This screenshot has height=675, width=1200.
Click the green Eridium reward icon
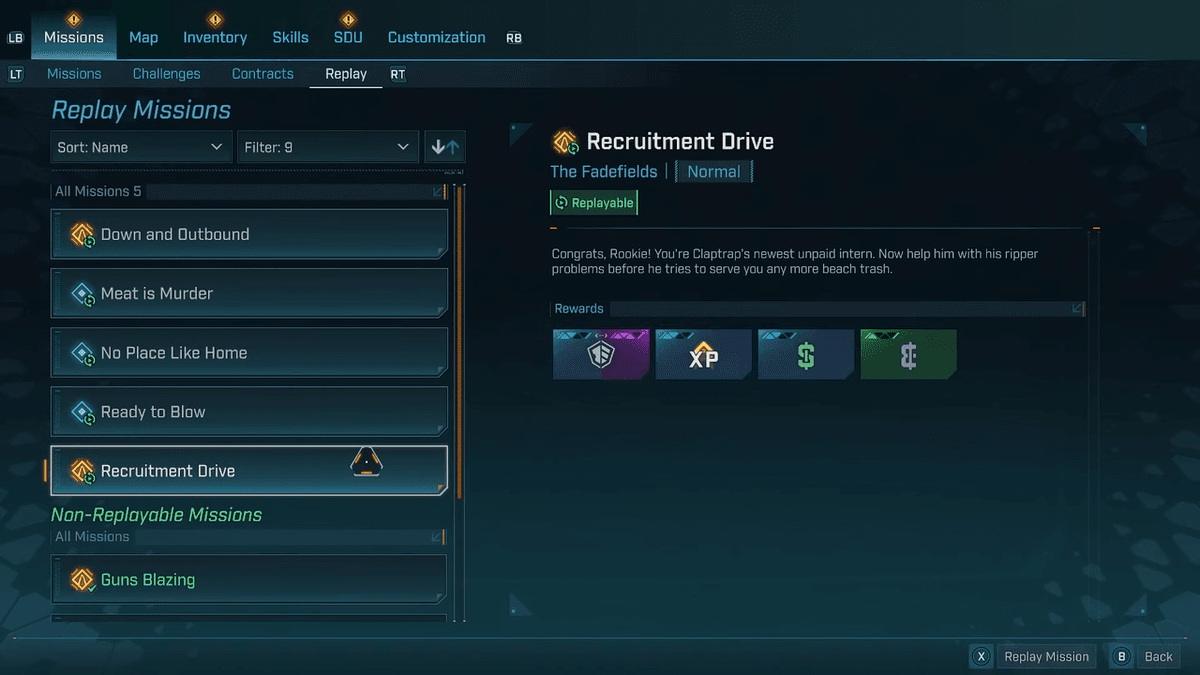[x=908, y=355]
